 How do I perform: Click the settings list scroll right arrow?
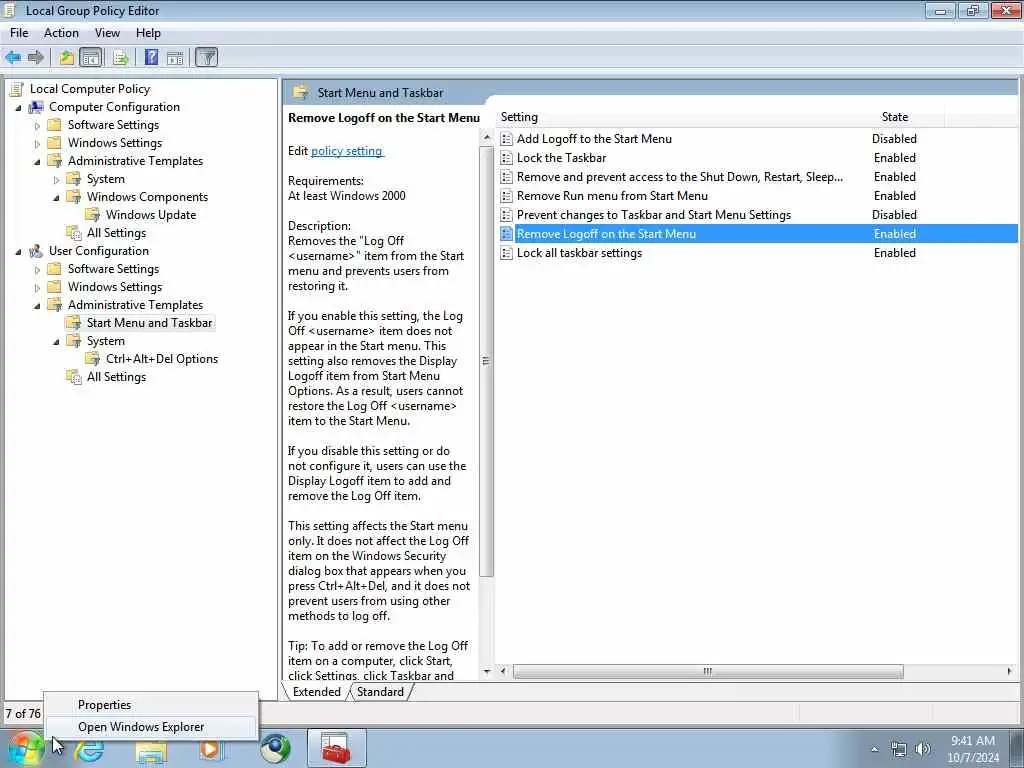1010,671
